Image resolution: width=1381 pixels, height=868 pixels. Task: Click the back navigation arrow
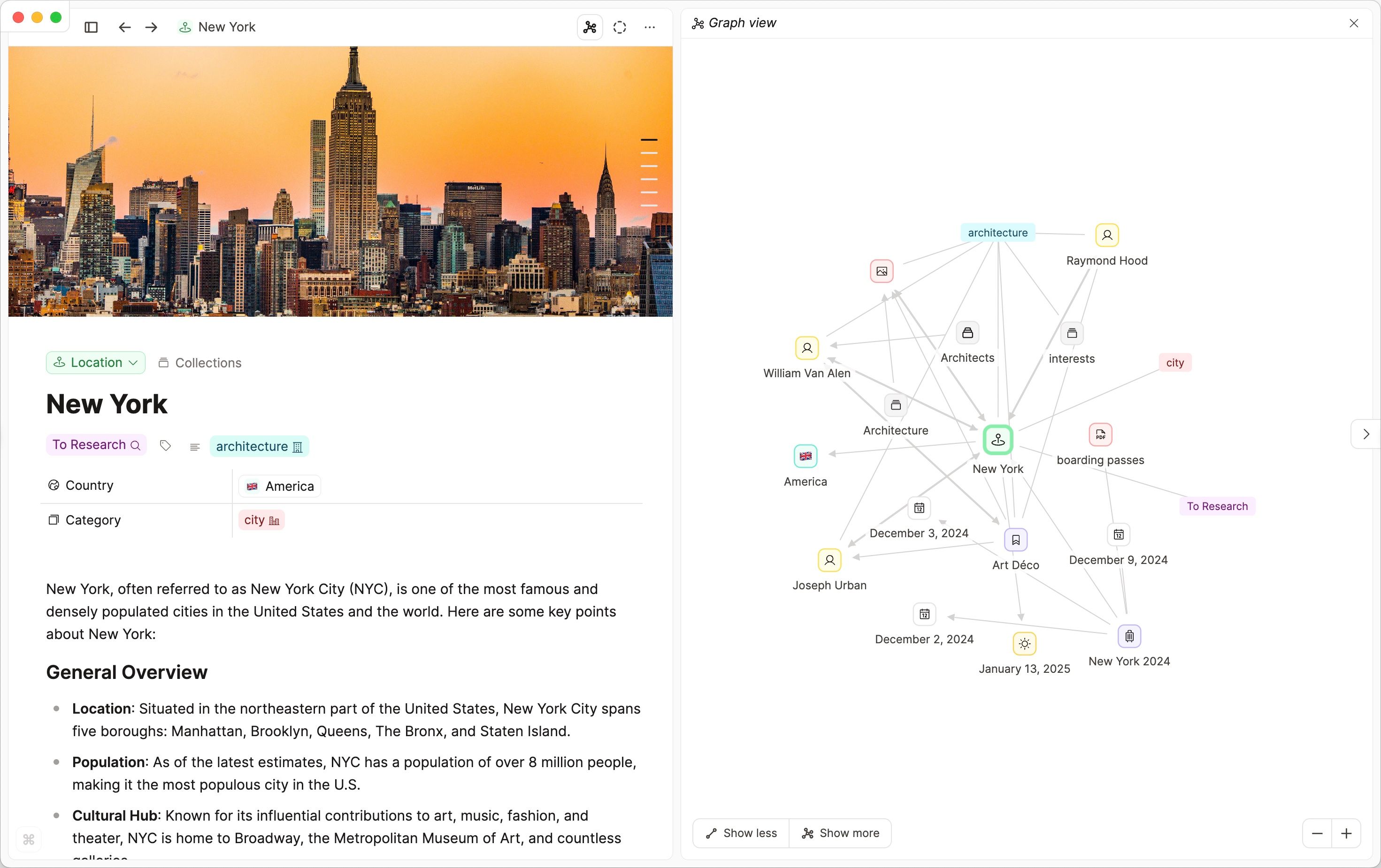coord(124,27)
